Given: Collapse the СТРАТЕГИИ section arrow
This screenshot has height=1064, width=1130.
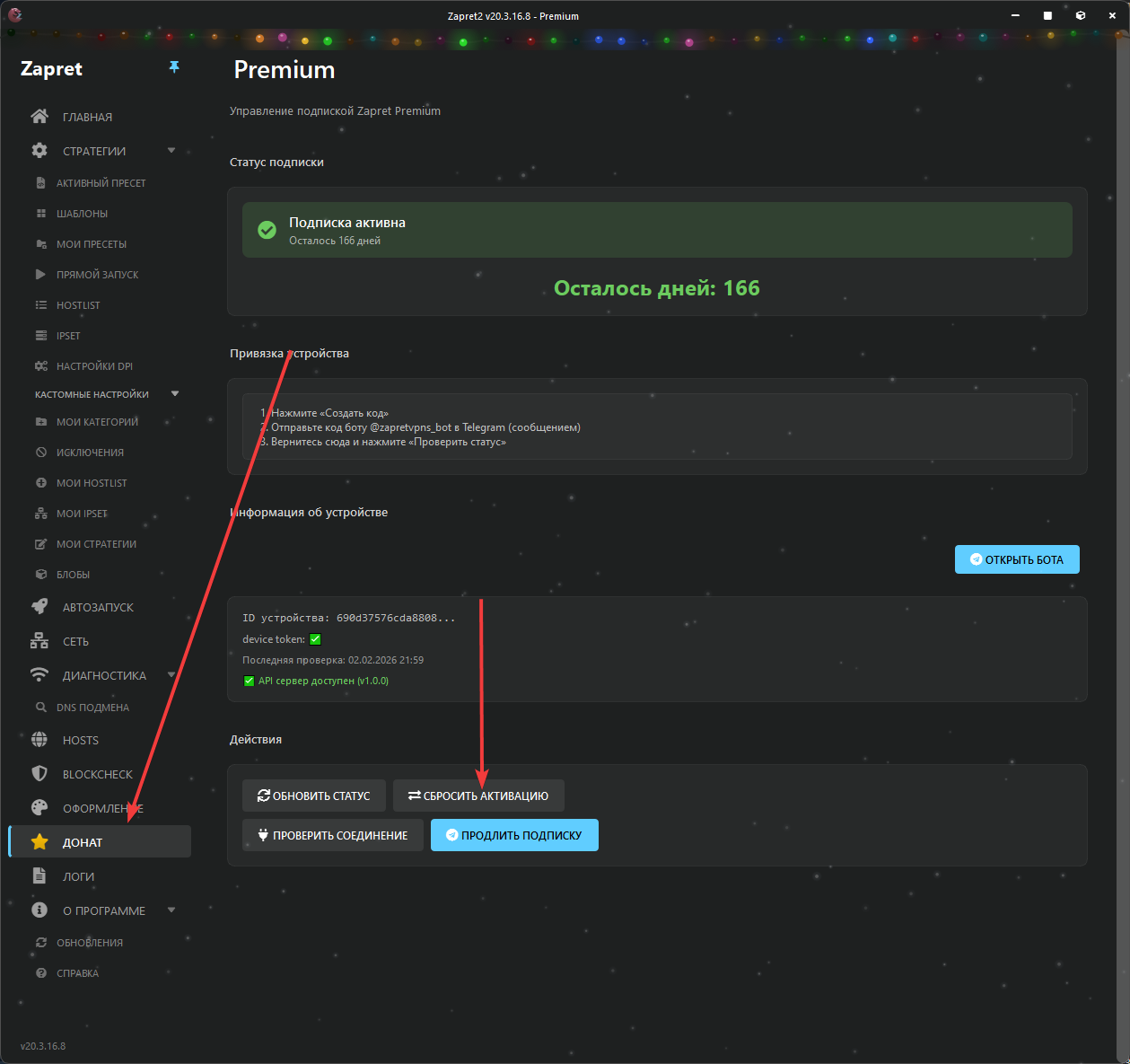Looking at the screenshot, I should coord(171,151).
